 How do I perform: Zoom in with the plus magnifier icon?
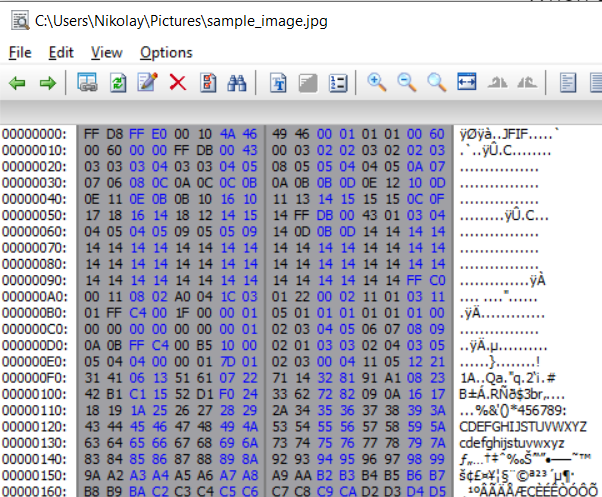pos(377,83)
